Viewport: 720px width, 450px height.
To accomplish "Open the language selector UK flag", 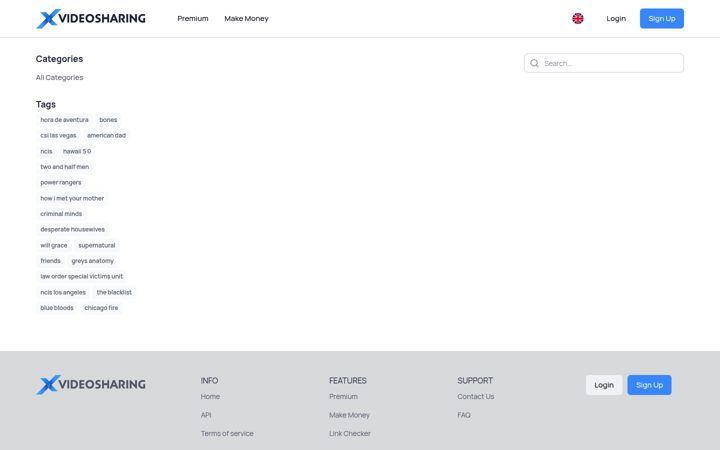I will click(x=578, y=18).
